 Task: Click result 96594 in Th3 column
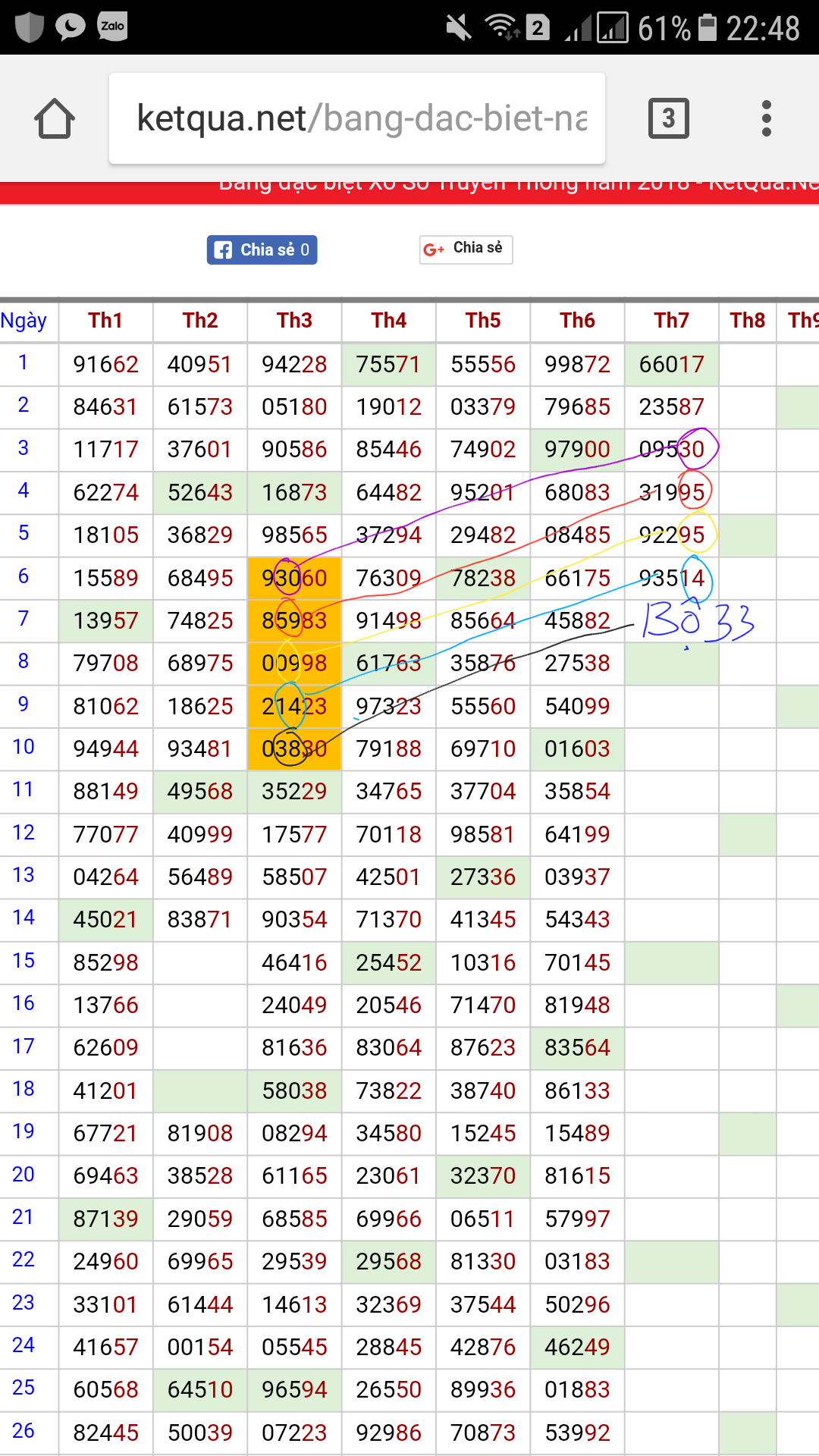pos(294,1390)
